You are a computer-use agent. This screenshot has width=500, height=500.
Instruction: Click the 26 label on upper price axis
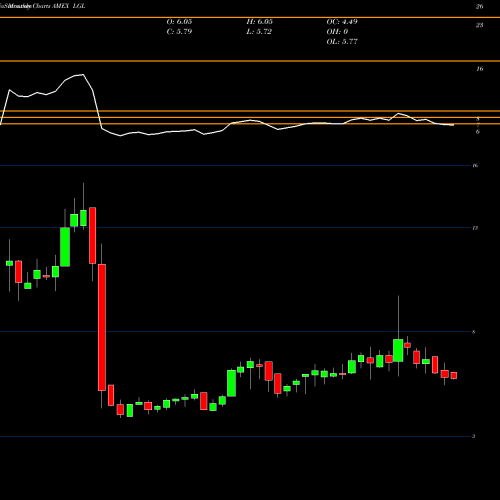click(x=479, y=6)
